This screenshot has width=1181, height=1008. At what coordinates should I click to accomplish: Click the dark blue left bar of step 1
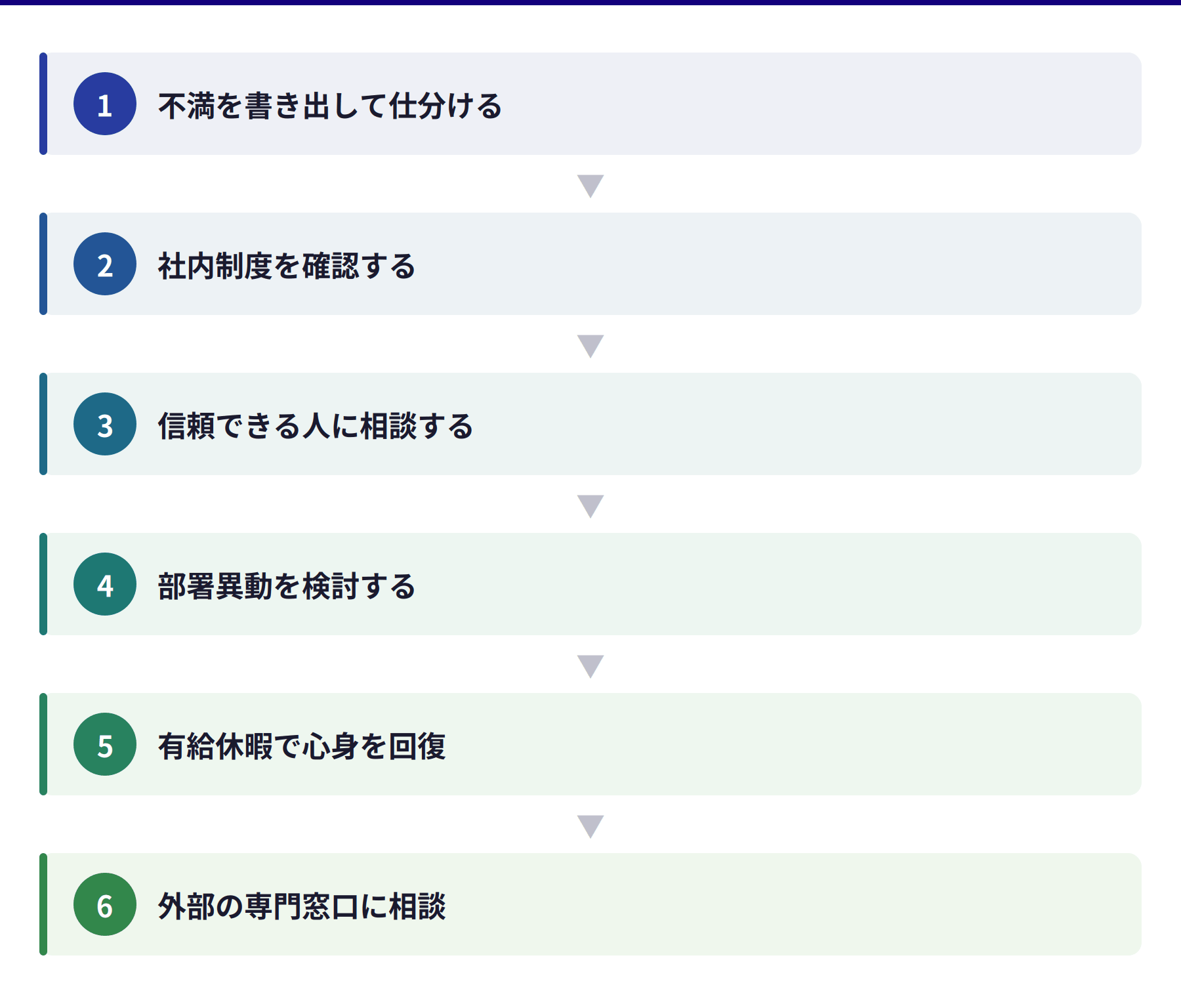(43, 104)
